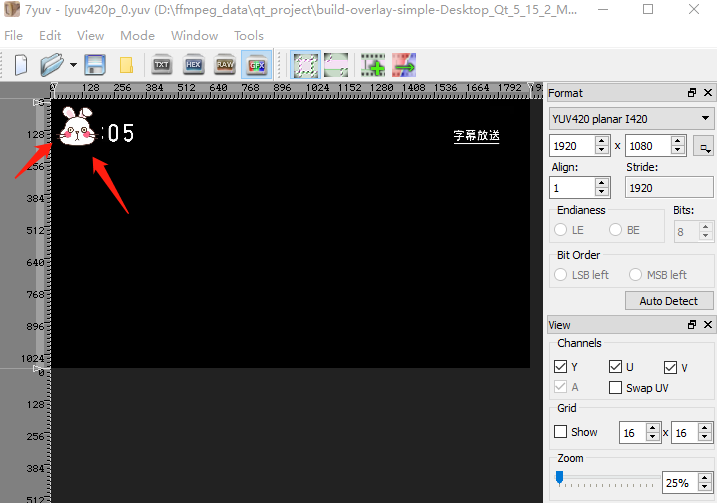The width and height of the screenshot is (717, 503).
Task: Increase the grid height 16 value
Action: [705, 428]
